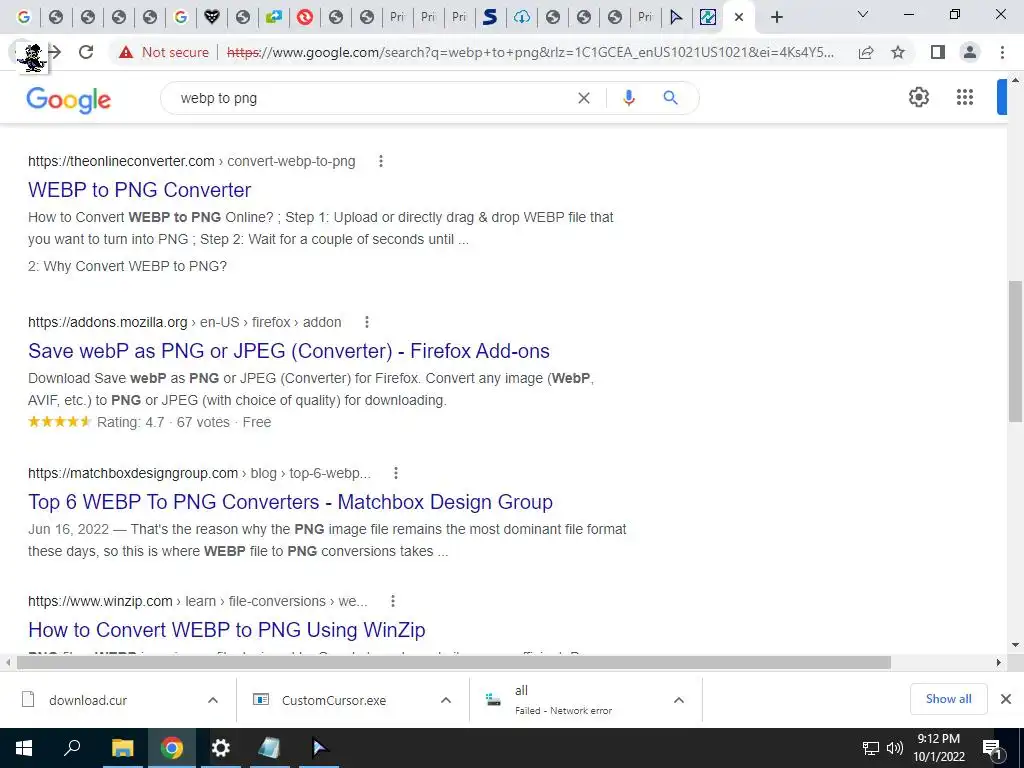Image resolution: width=1024 pixels, height=768 pixels.
Task: Open the Chrome profile avatar menu
Action: pos(970,52)
